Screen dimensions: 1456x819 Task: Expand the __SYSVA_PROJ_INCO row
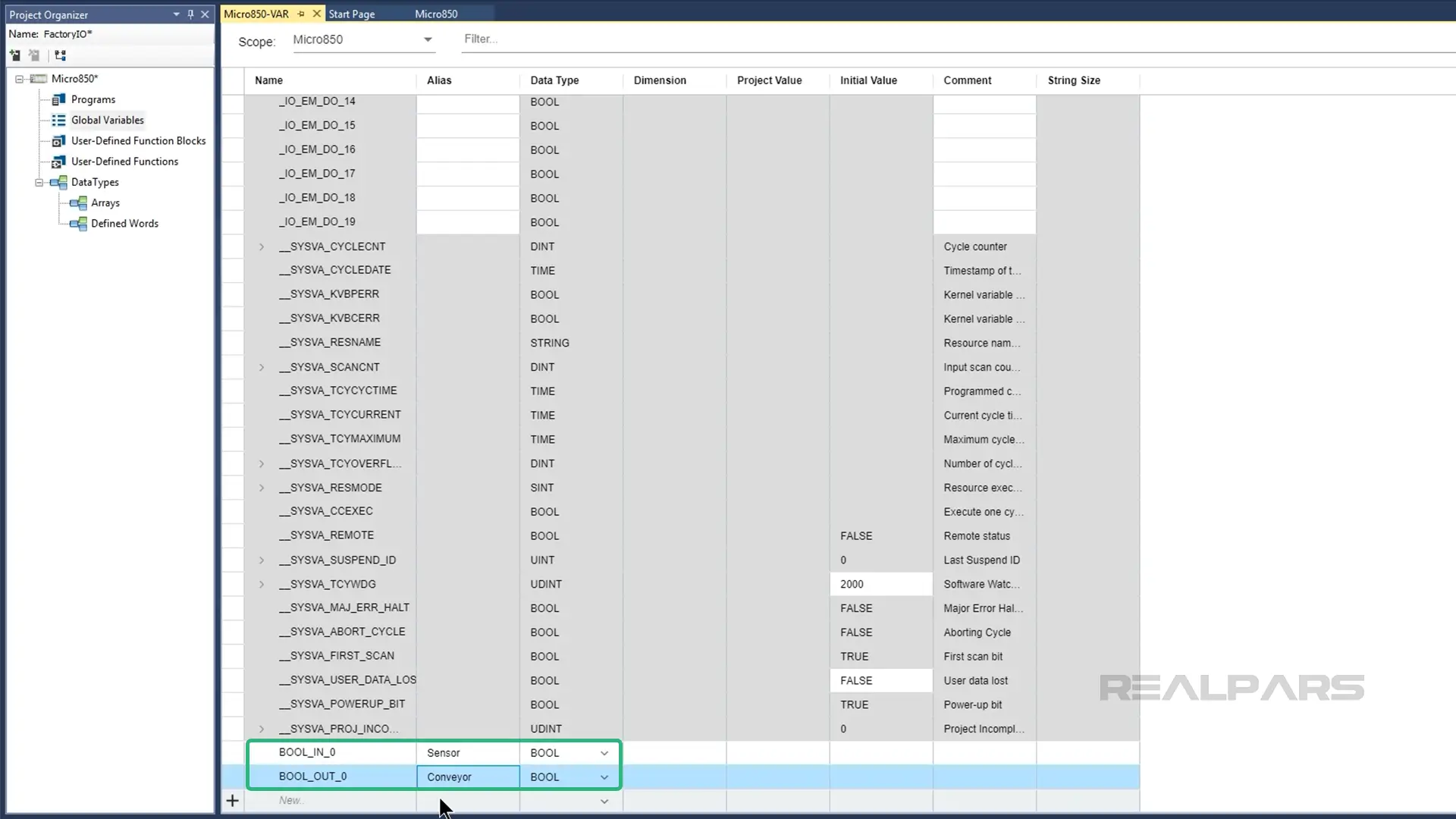(262, 729)
